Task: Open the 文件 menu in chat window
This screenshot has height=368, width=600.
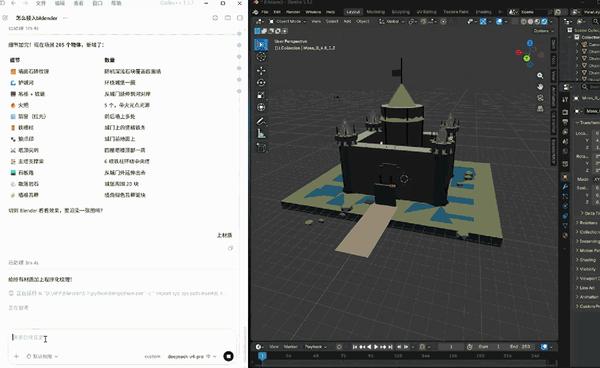Action: coord(41,3)
